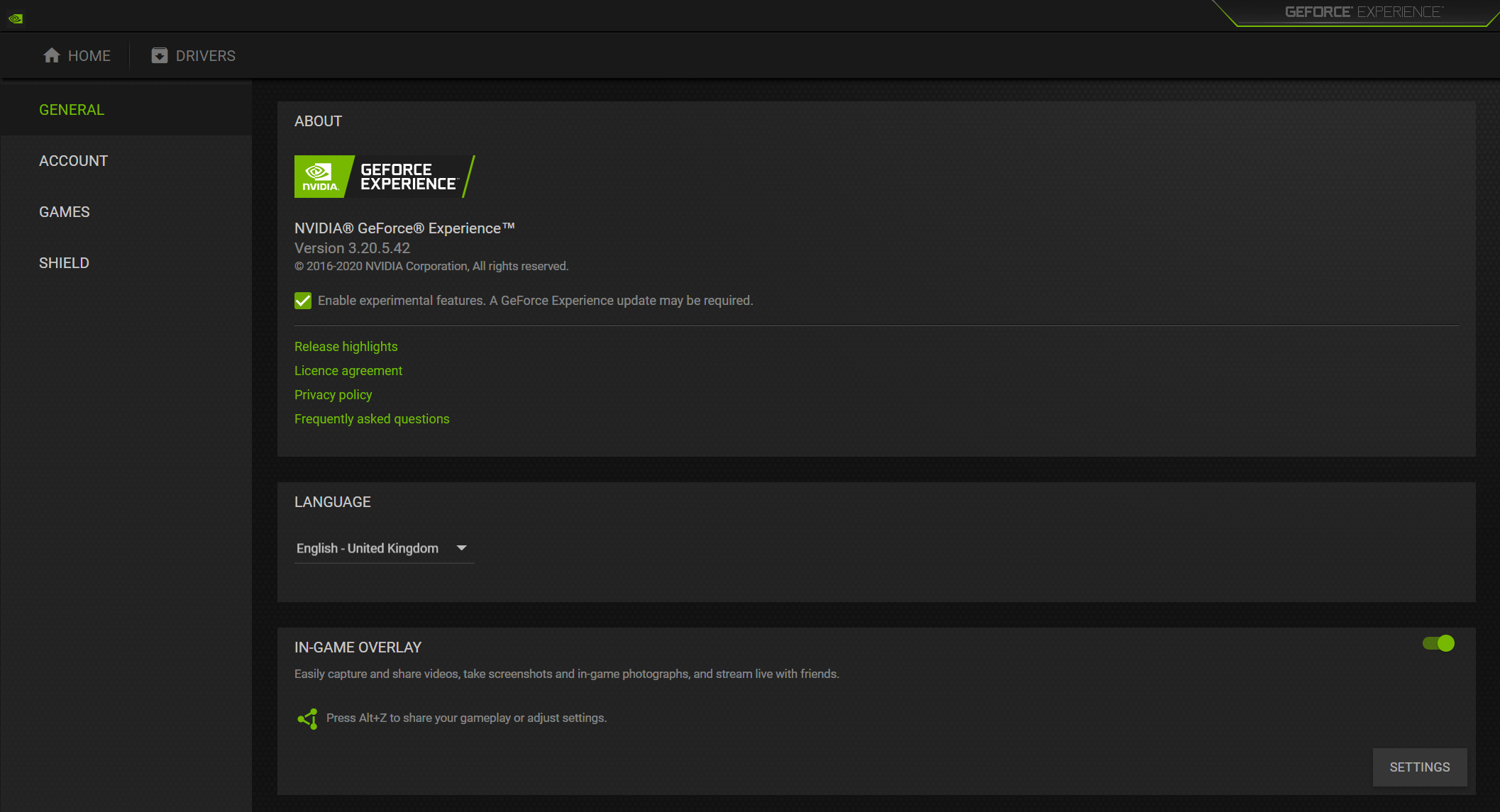Click the SHIELD menu icon
The width and height of the screenshot is (1500, 812).
pos(64,262)
